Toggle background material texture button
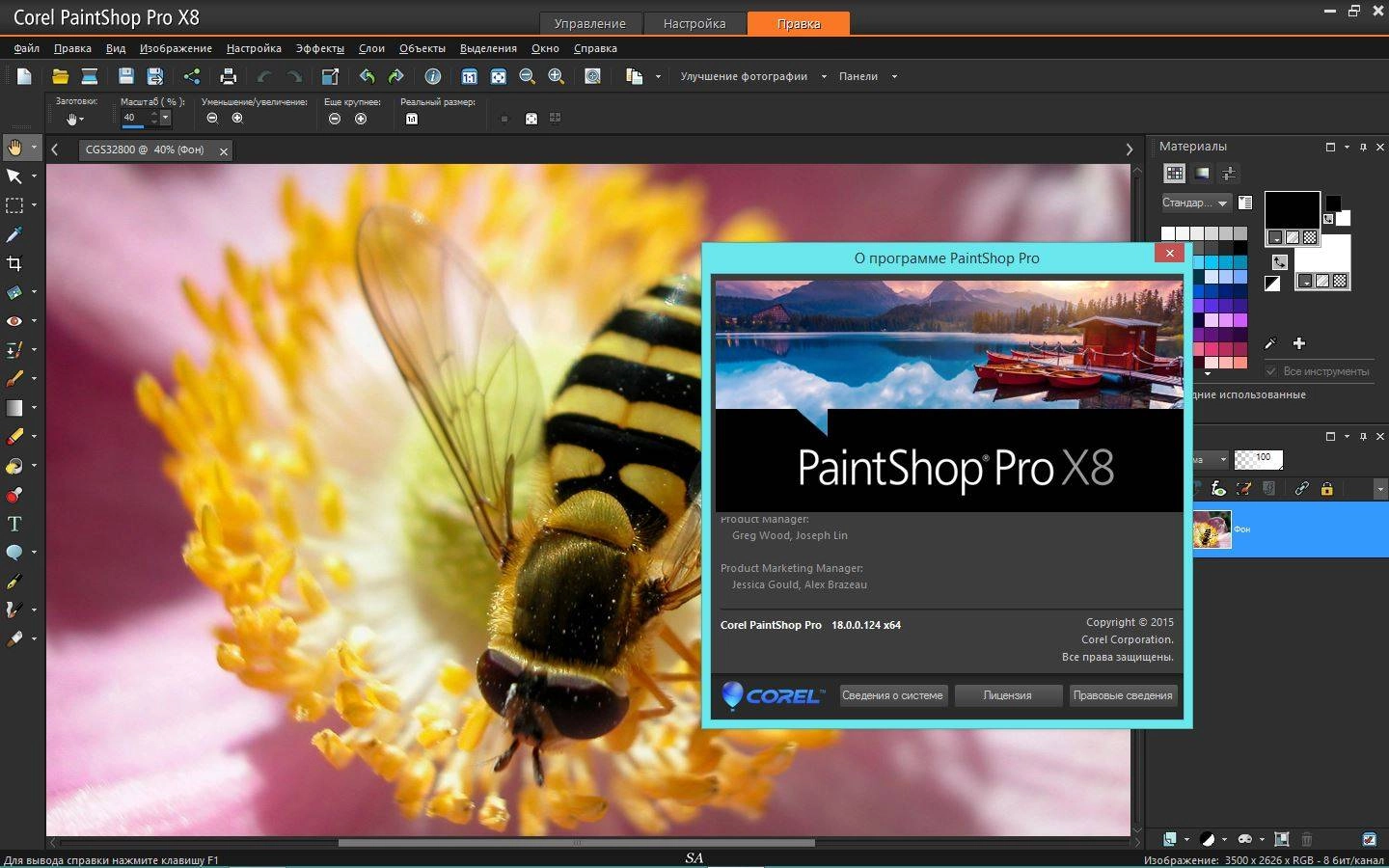The image size is (1389, 868). (1322, 281)
